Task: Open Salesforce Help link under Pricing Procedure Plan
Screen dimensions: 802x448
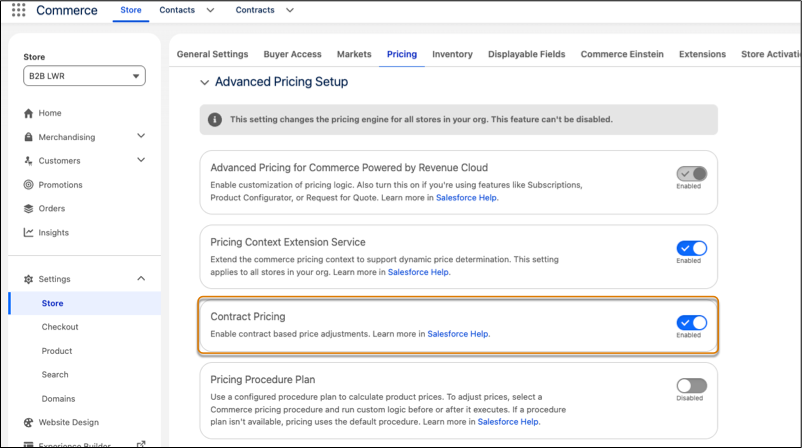Action: click(508, 422)
